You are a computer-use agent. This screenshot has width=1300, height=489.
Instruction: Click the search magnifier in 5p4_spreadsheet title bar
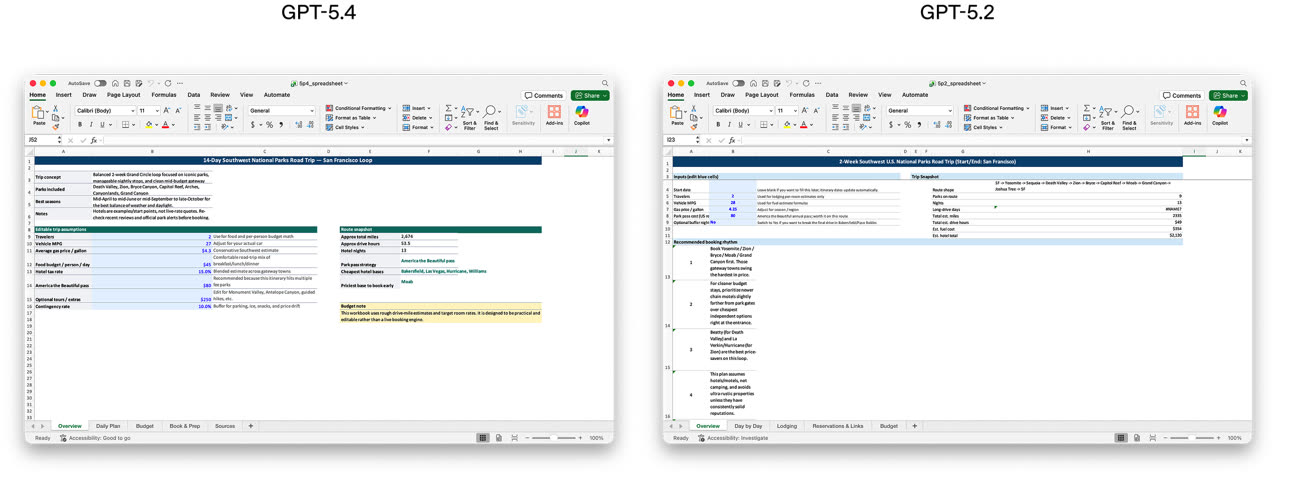click(605, 83)
